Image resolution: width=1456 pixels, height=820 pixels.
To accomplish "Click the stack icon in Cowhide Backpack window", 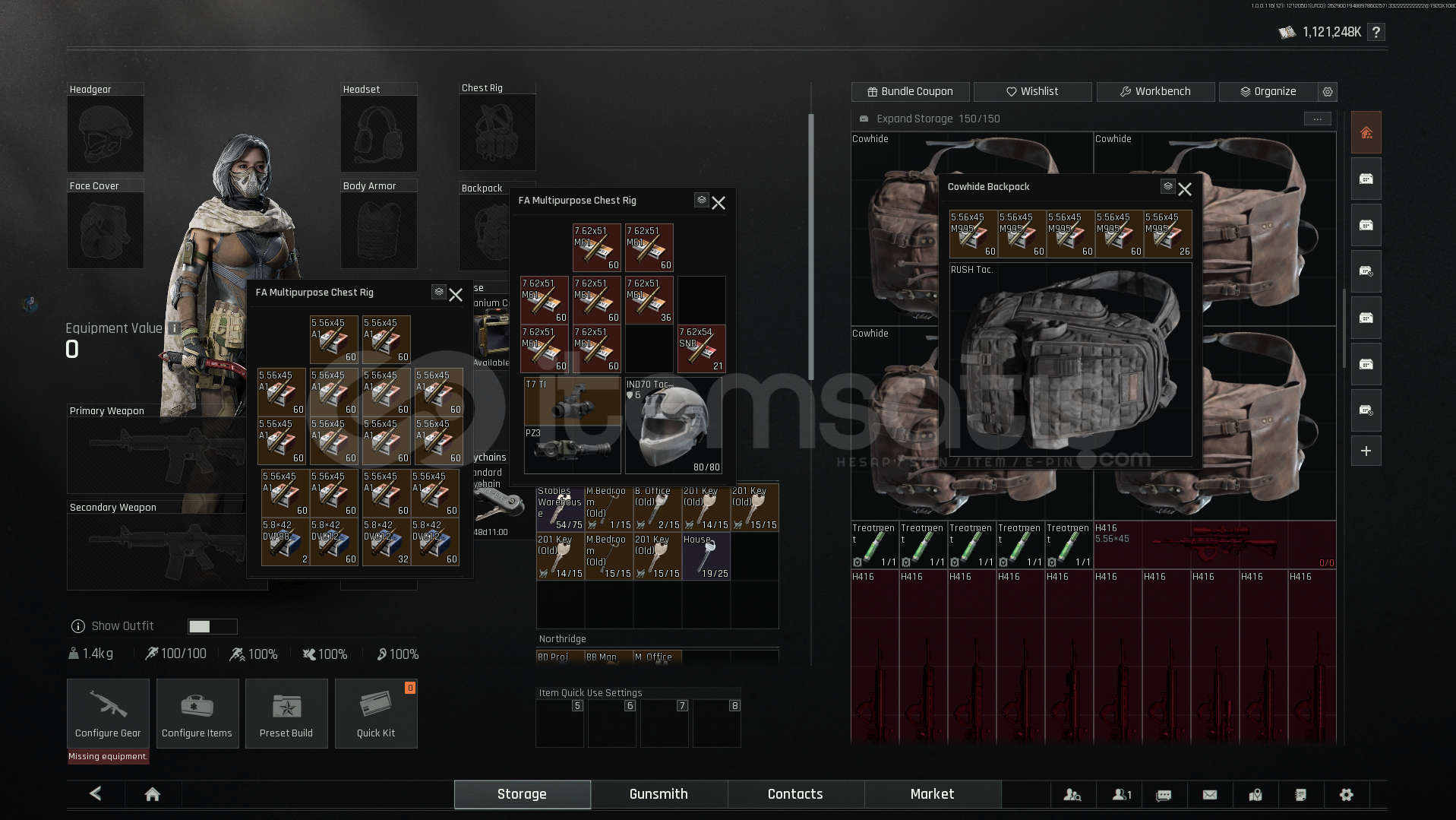I will [x=1168, y=186].
